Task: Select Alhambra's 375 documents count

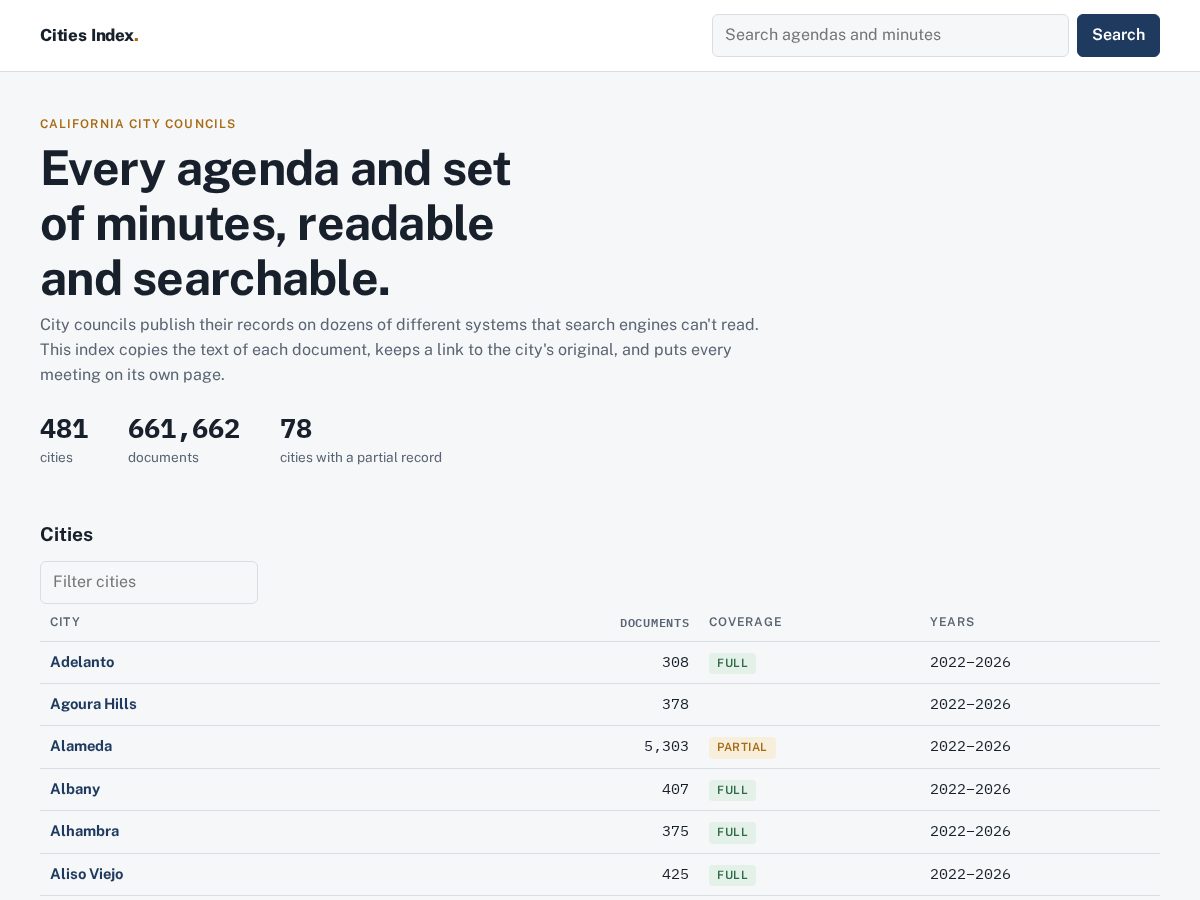Action: [675, 831]
